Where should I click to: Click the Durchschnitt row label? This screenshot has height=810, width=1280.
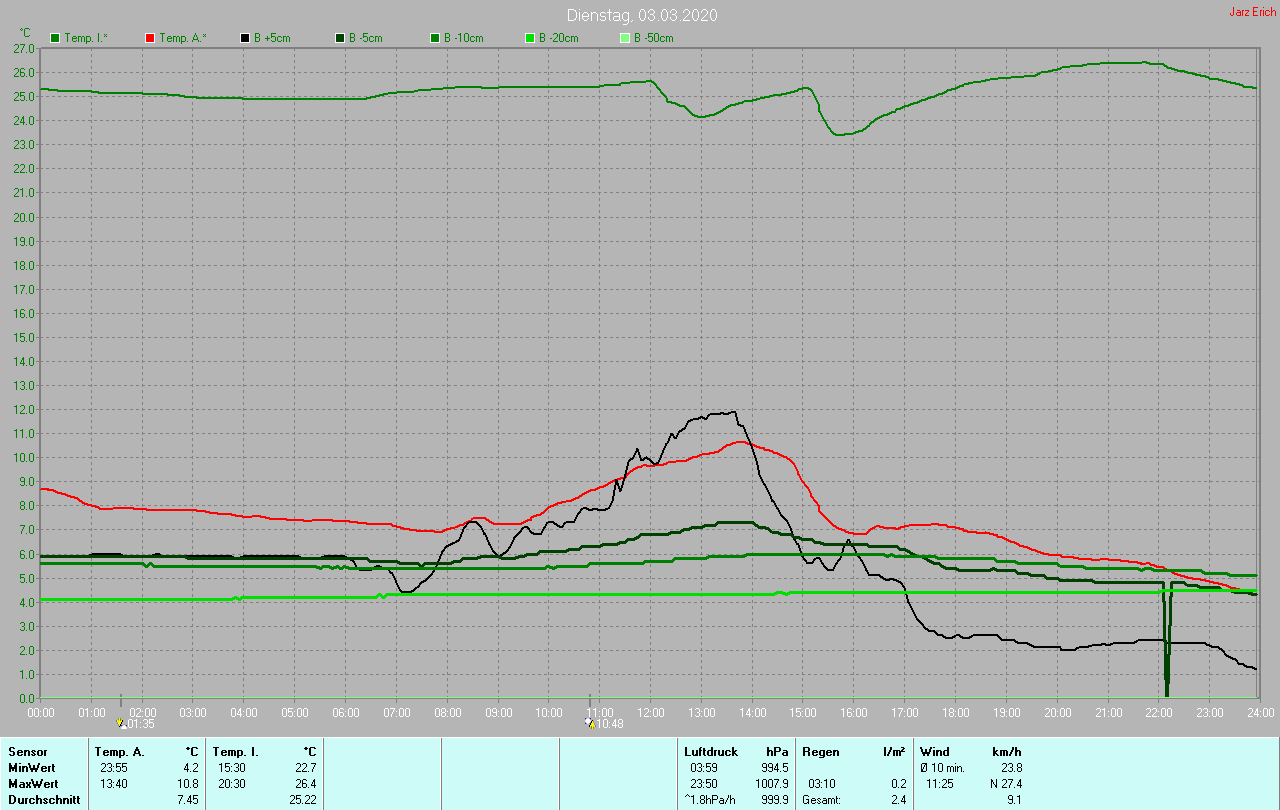tap(42, 800)
